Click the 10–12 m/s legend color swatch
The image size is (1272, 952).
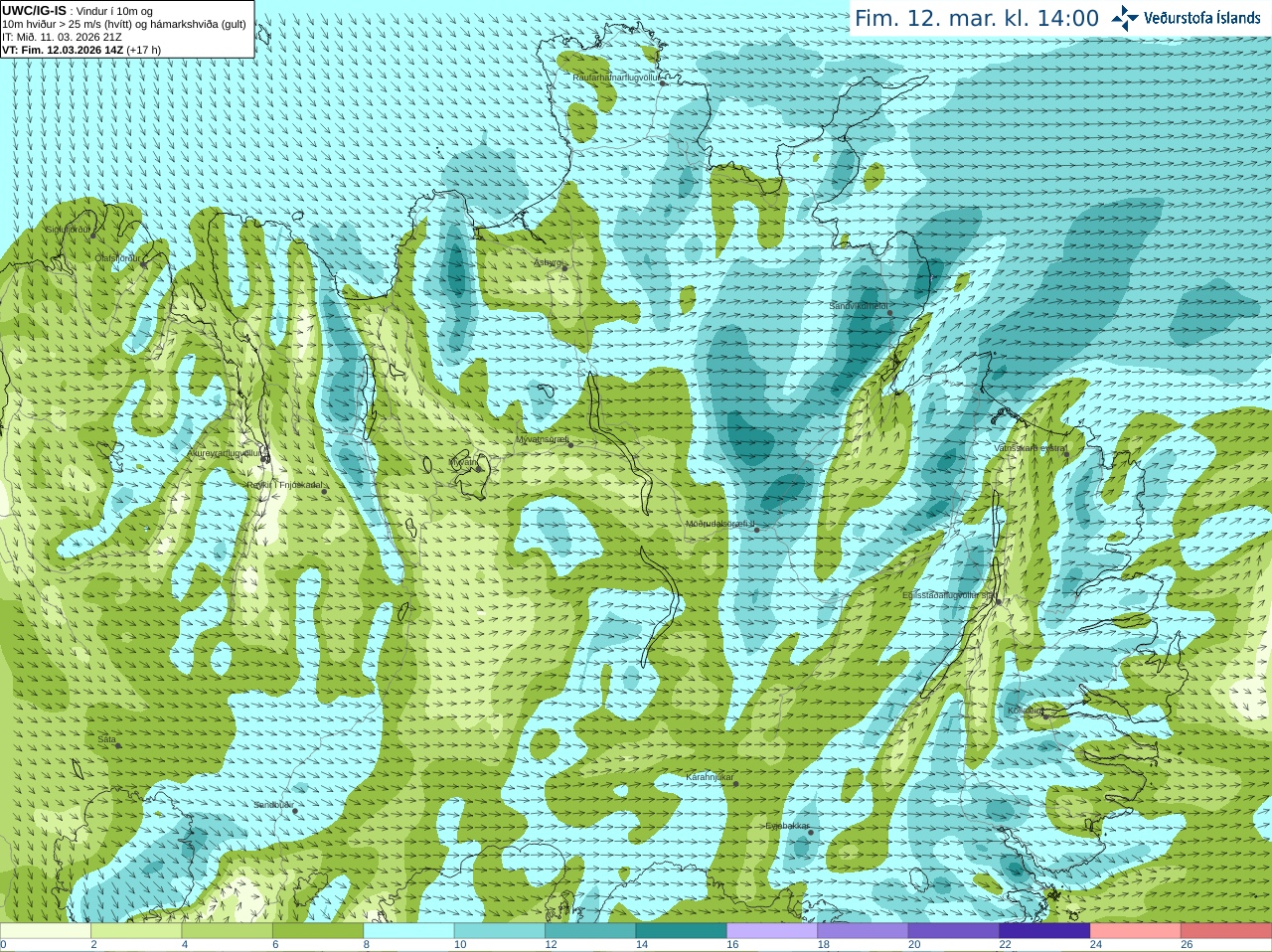(x=500, y=931)
